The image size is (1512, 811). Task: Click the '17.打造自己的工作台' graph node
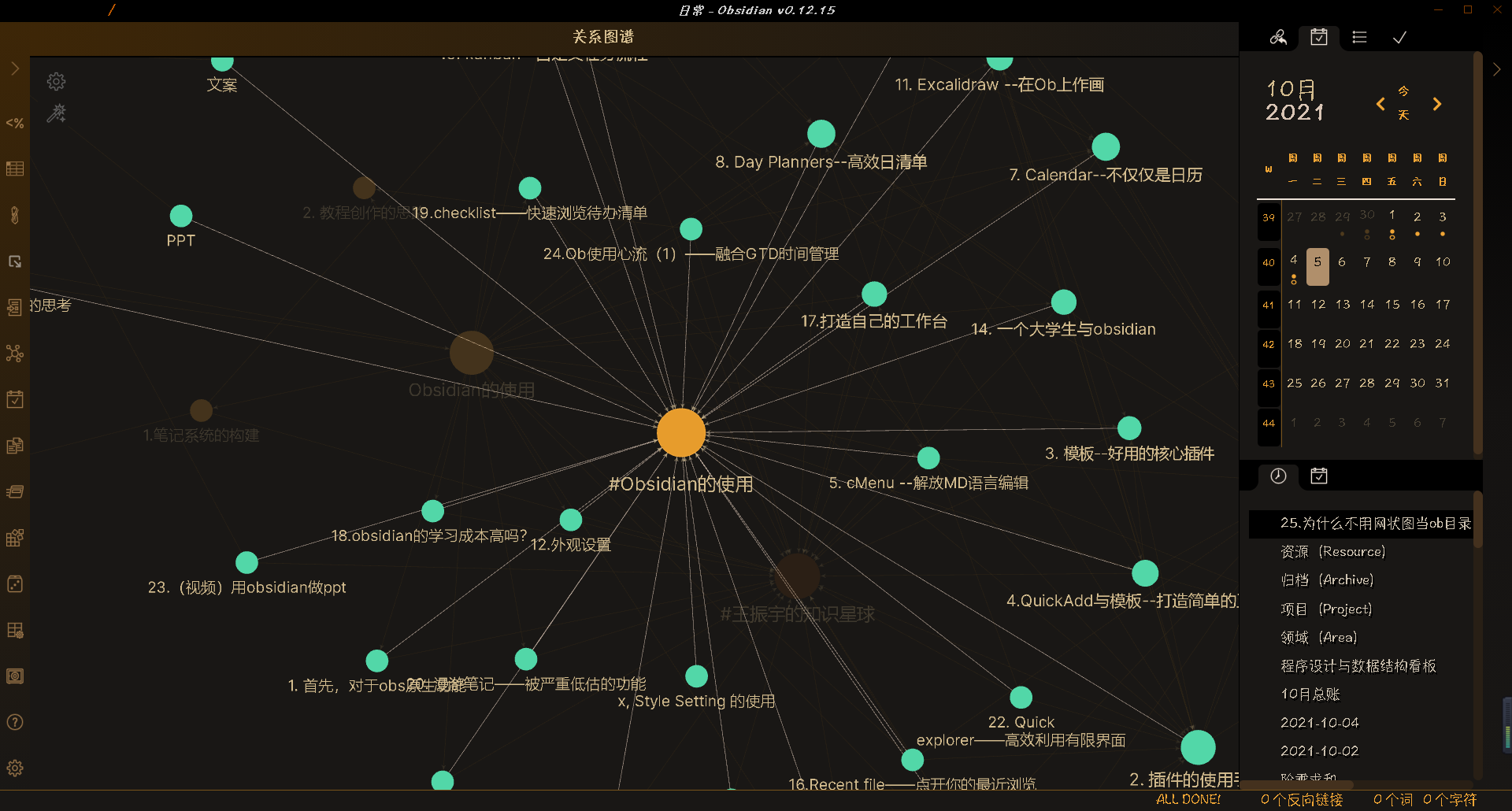pos(874,294)
